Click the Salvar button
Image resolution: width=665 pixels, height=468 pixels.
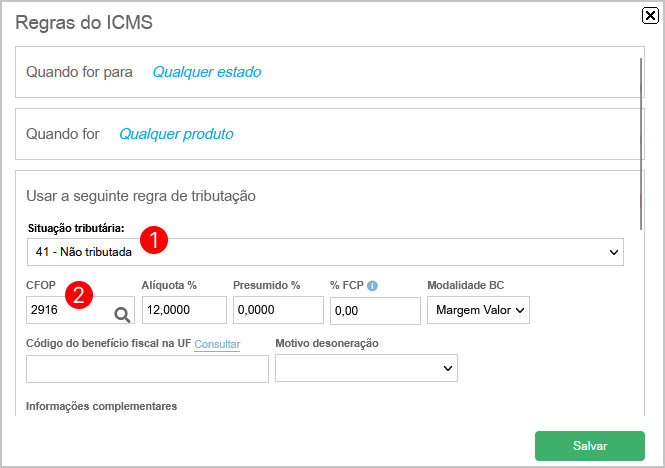click(590, 446)
